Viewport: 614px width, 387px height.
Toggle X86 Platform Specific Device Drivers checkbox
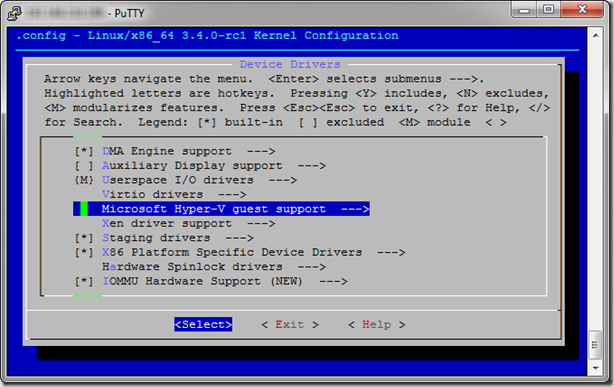tap(84, 252)
